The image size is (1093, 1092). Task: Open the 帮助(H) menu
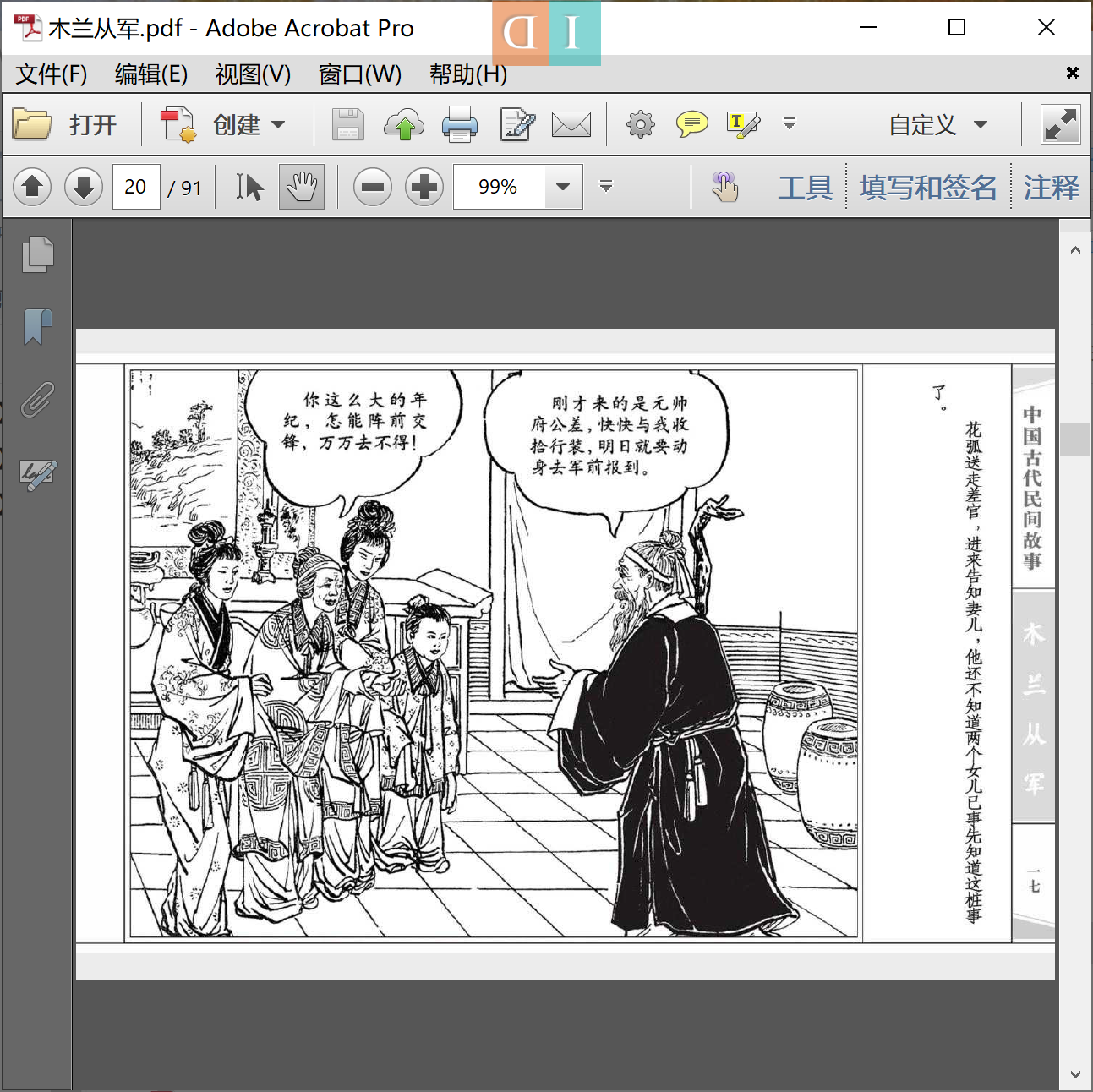(x=468, y=74)
